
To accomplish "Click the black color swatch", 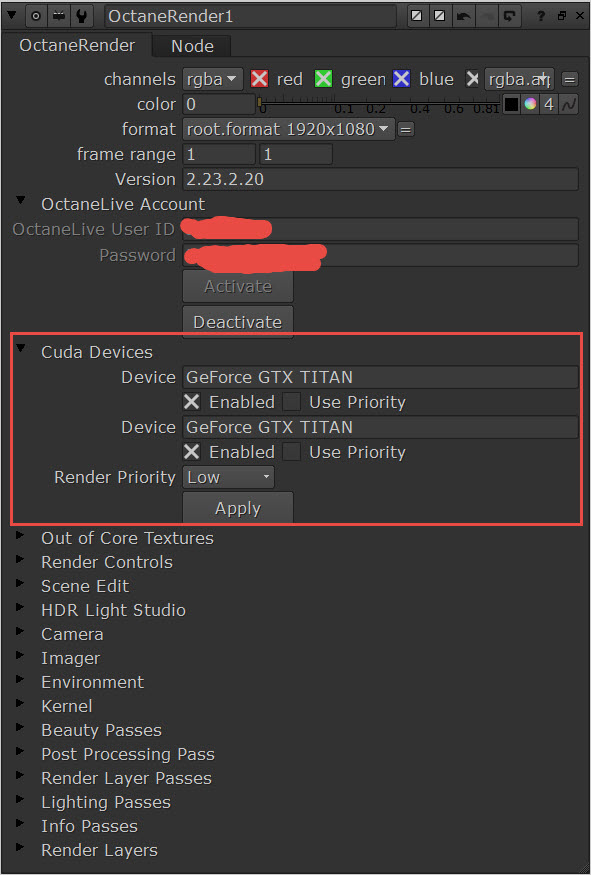I will coord(511,104).
